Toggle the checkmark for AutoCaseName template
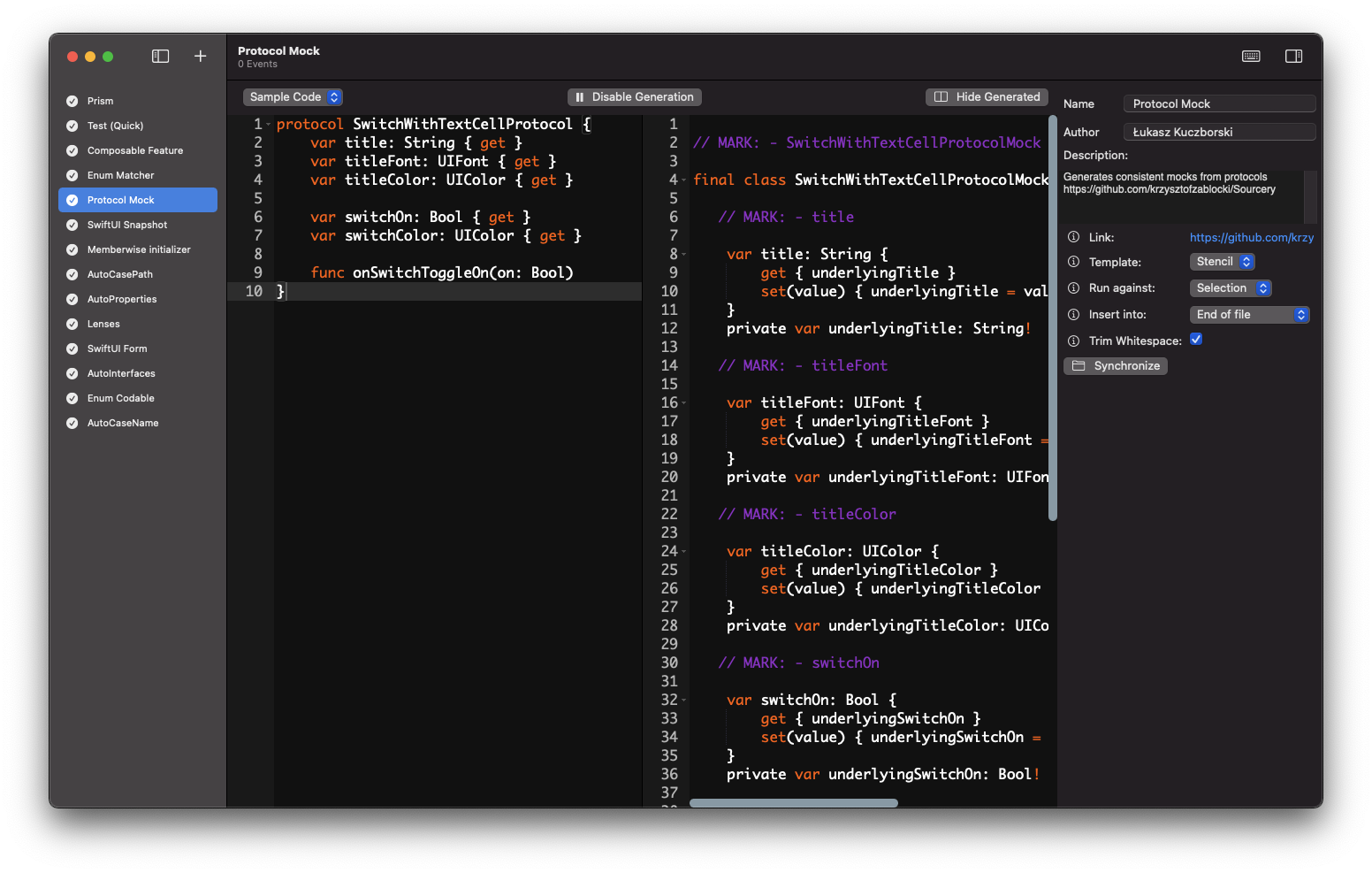1372x873 pixels. pyautogui.click(x=72, y=423)
